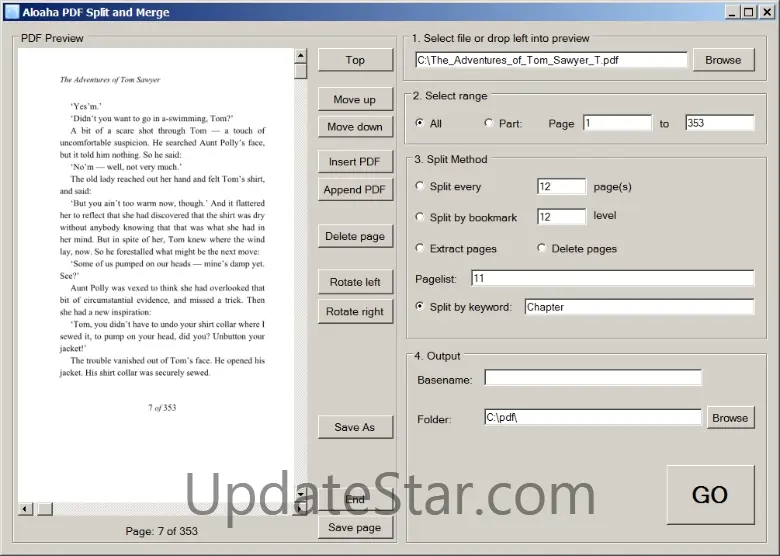Start processing with GO button

(x=710, y=495)
